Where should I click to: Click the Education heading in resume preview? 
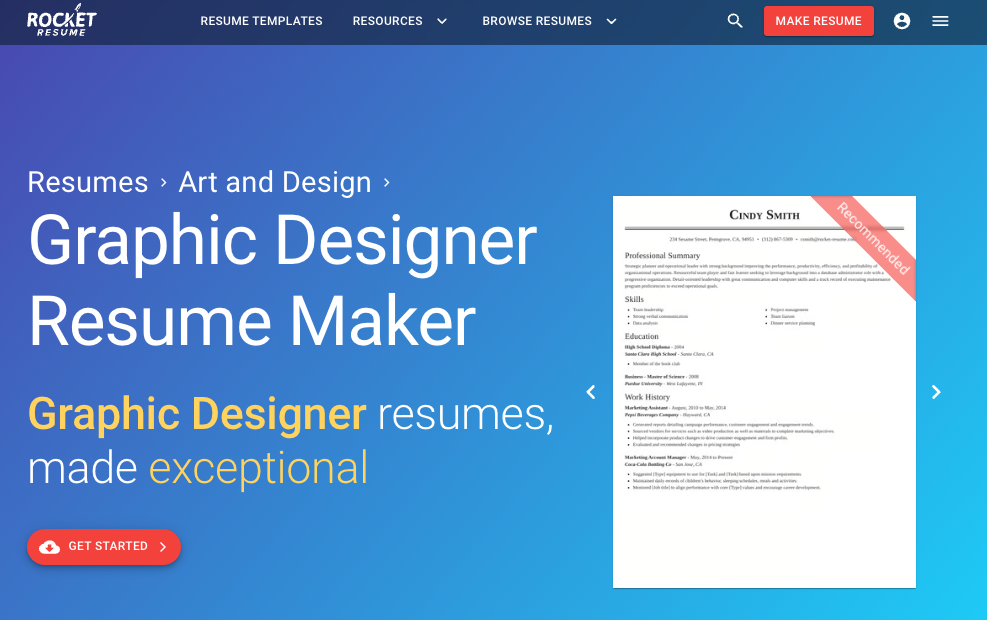[641, 336]
